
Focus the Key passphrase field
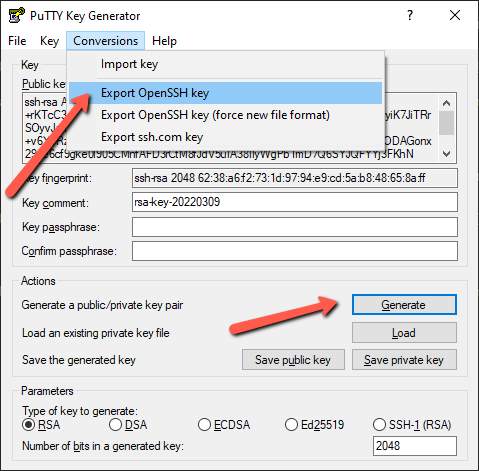pyautogui.click(x=295, y=227)
